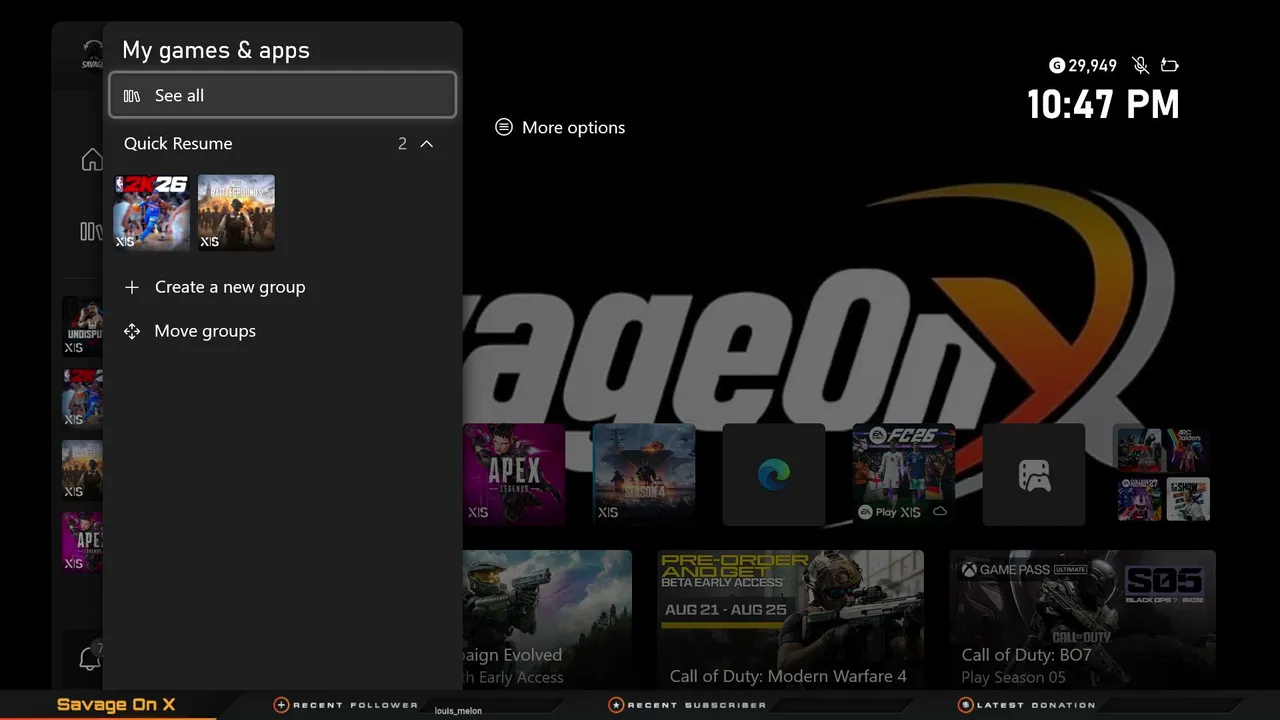This screenshot has height=720, width=1280.
Task: Collapse the Quick Resume group chevron
Action: (x=427, y=144)
